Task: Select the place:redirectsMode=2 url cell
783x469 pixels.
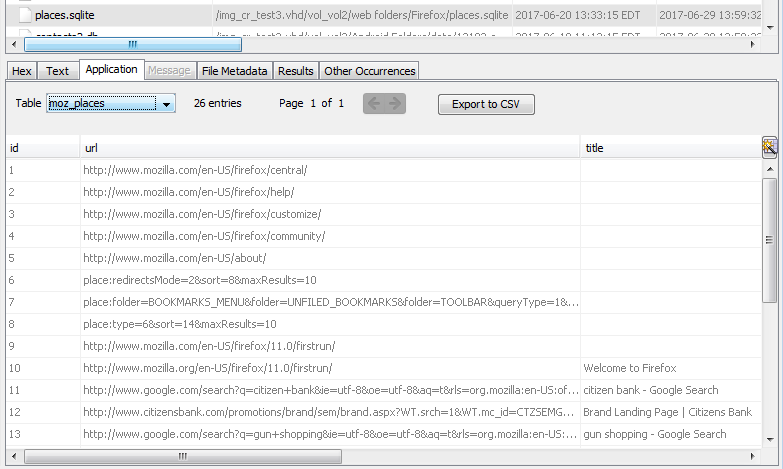Action: [x=330, y=280]
